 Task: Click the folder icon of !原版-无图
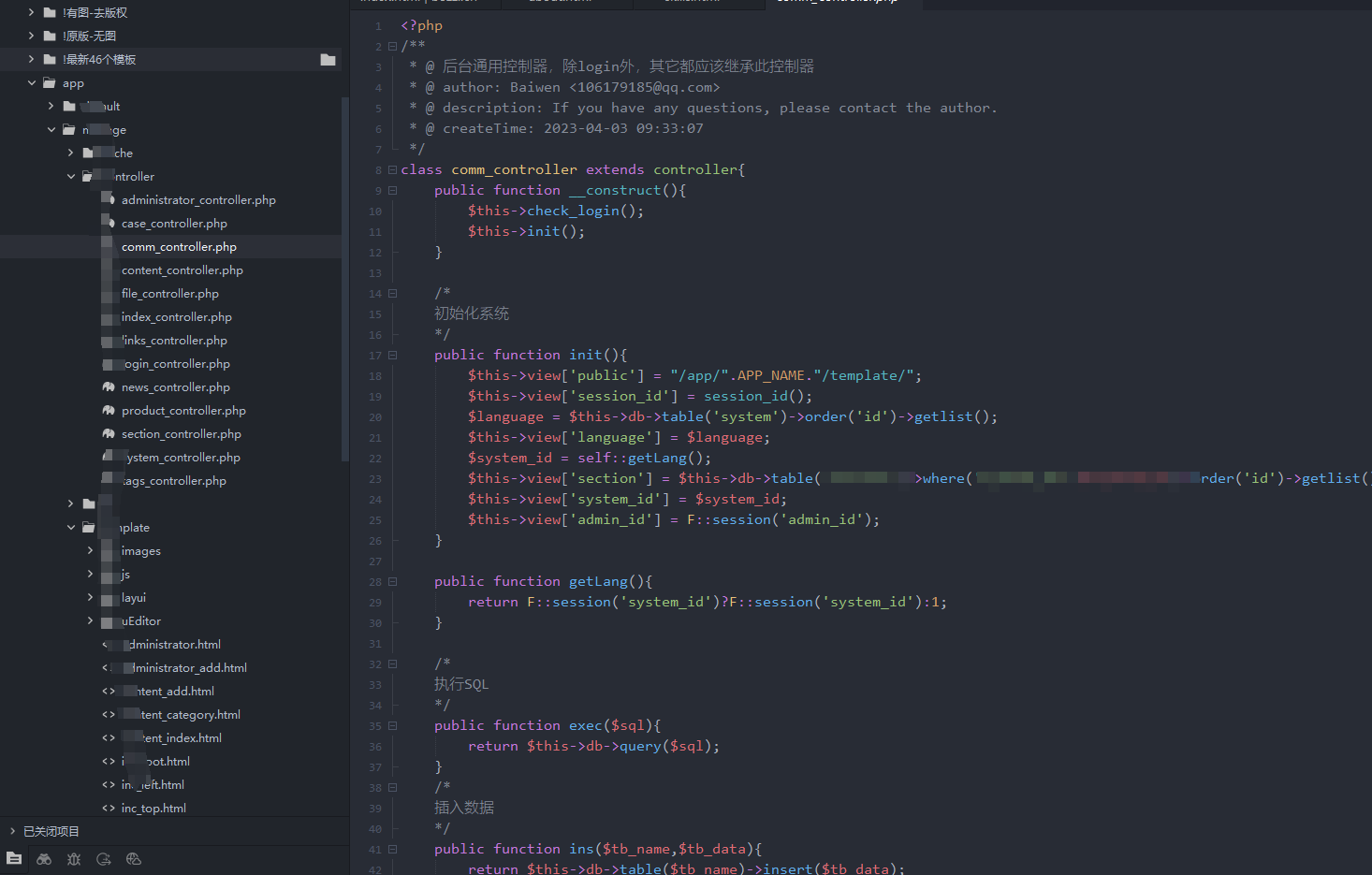[50, 36]
